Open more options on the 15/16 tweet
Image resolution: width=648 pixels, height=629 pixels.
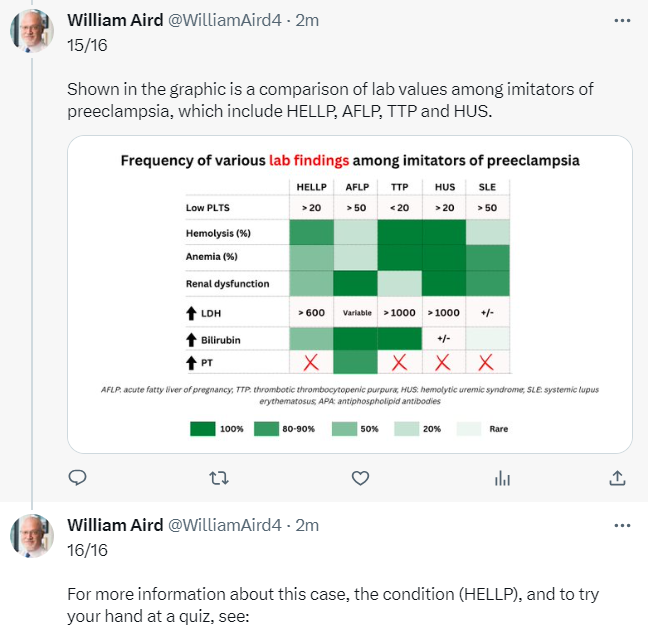(x=622, y=20)
